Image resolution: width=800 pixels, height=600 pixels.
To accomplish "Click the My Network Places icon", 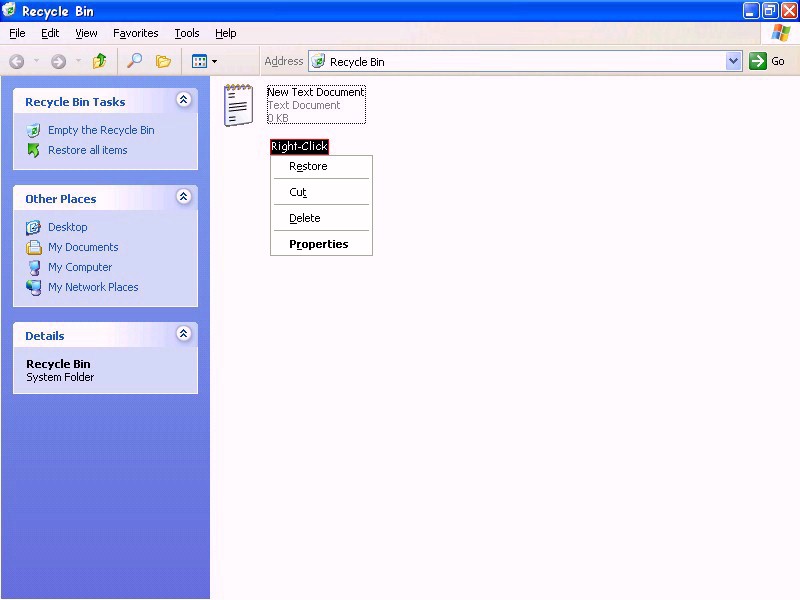I will click(x=34, y=287).
